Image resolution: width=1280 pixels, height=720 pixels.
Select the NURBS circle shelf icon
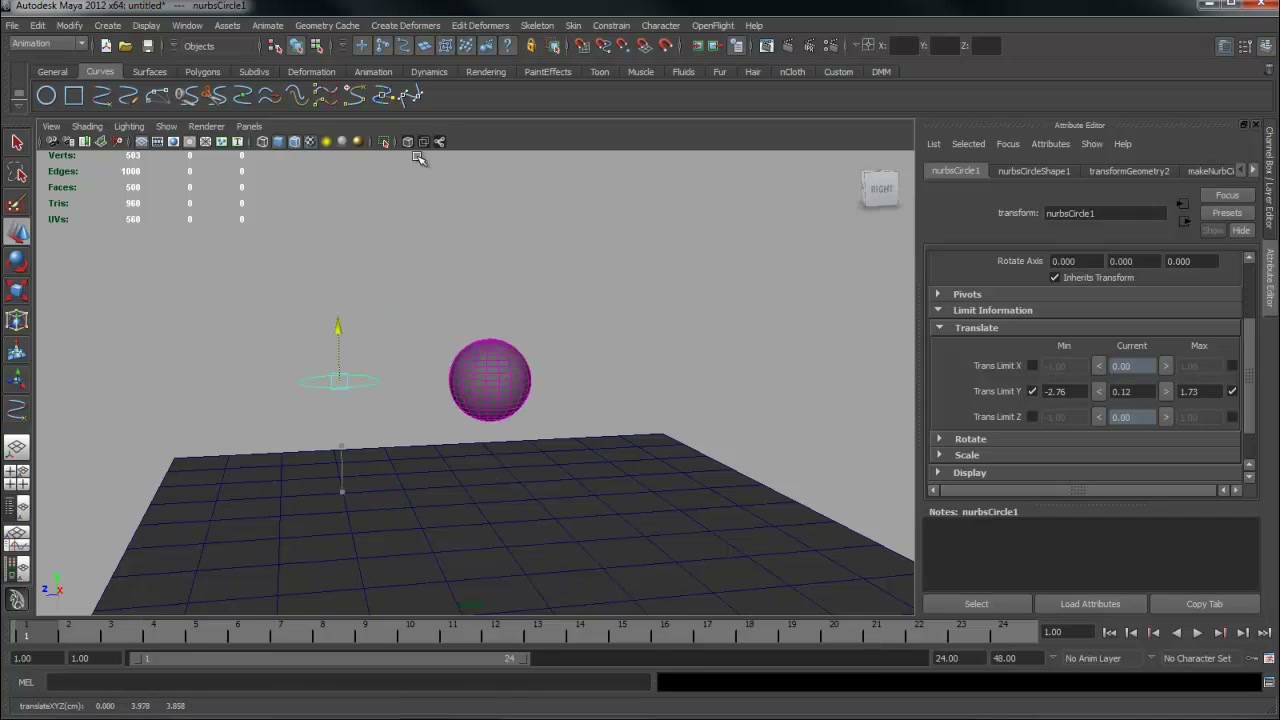point(46,96)
